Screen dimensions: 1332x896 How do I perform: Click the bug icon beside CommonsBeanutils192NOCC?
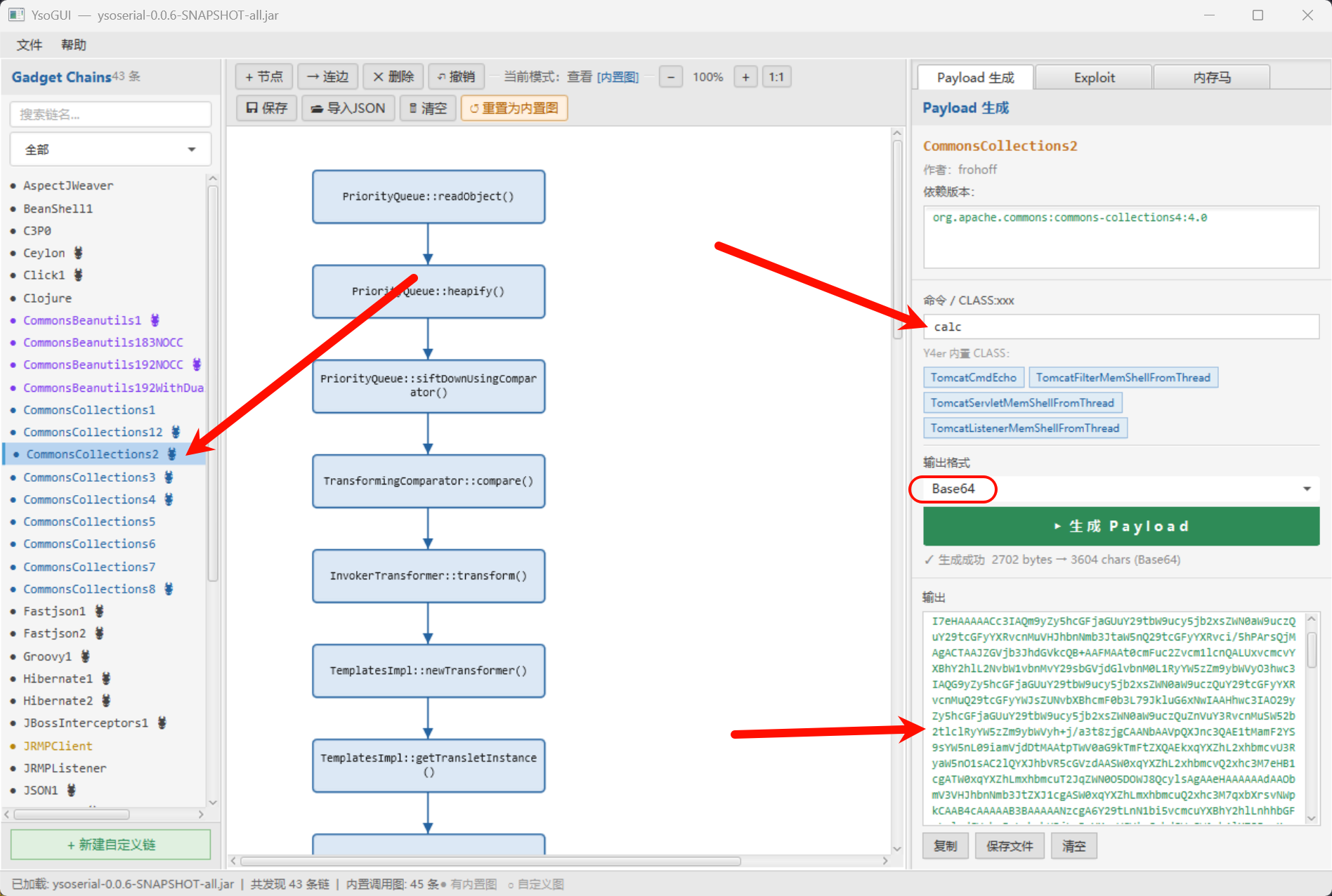coord(197,364)
